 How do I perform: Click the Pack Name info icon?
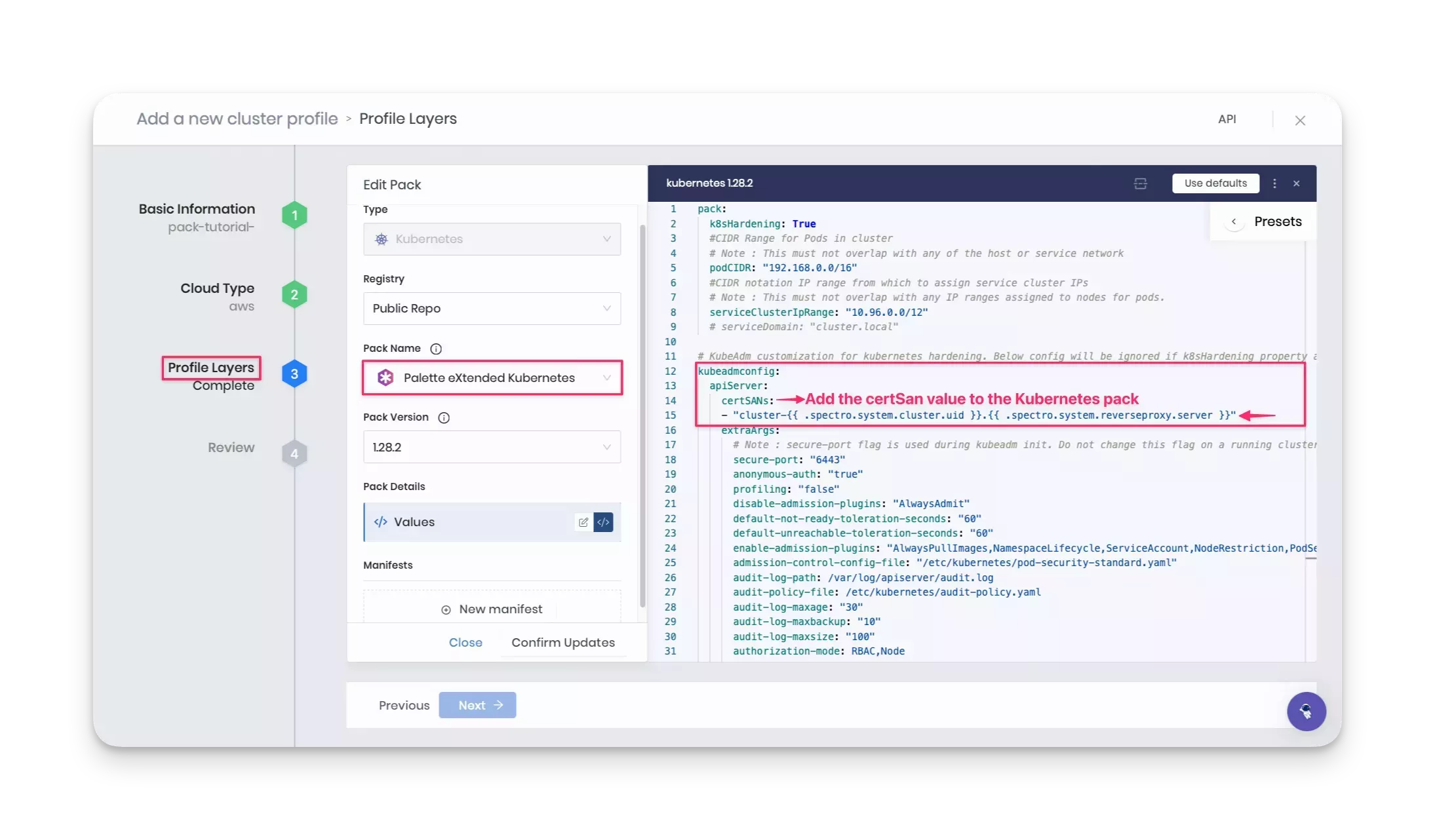(x=436, y=349)
